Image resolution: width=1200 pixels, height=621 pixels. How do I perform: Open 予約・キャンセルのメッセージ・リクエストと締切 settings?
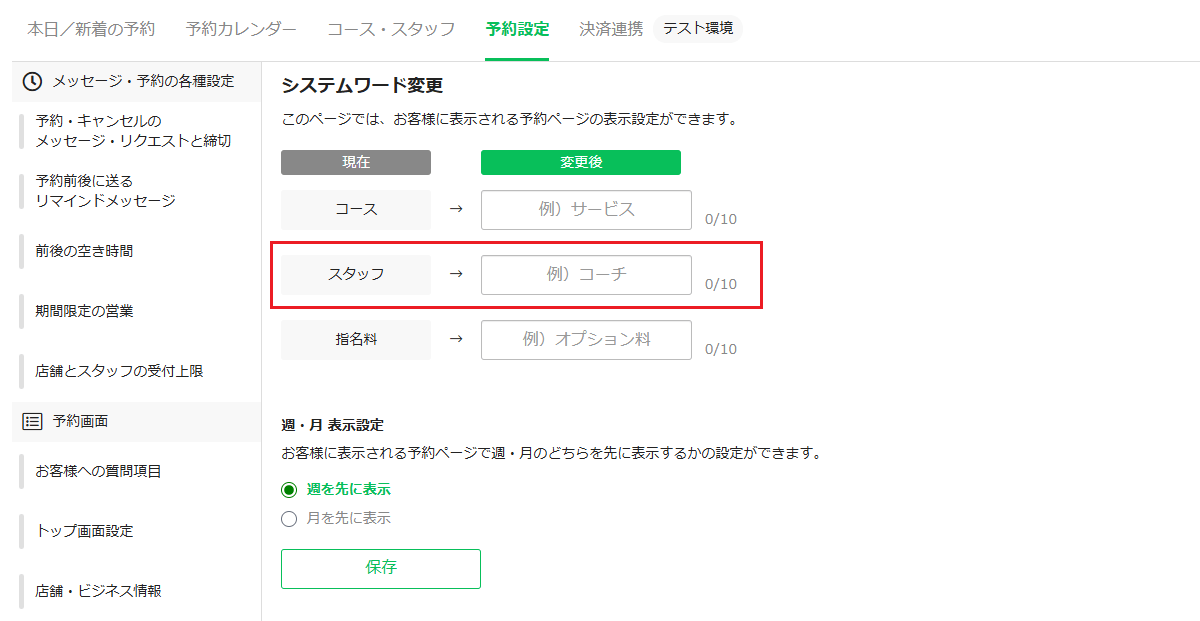(x=133, y=131)
